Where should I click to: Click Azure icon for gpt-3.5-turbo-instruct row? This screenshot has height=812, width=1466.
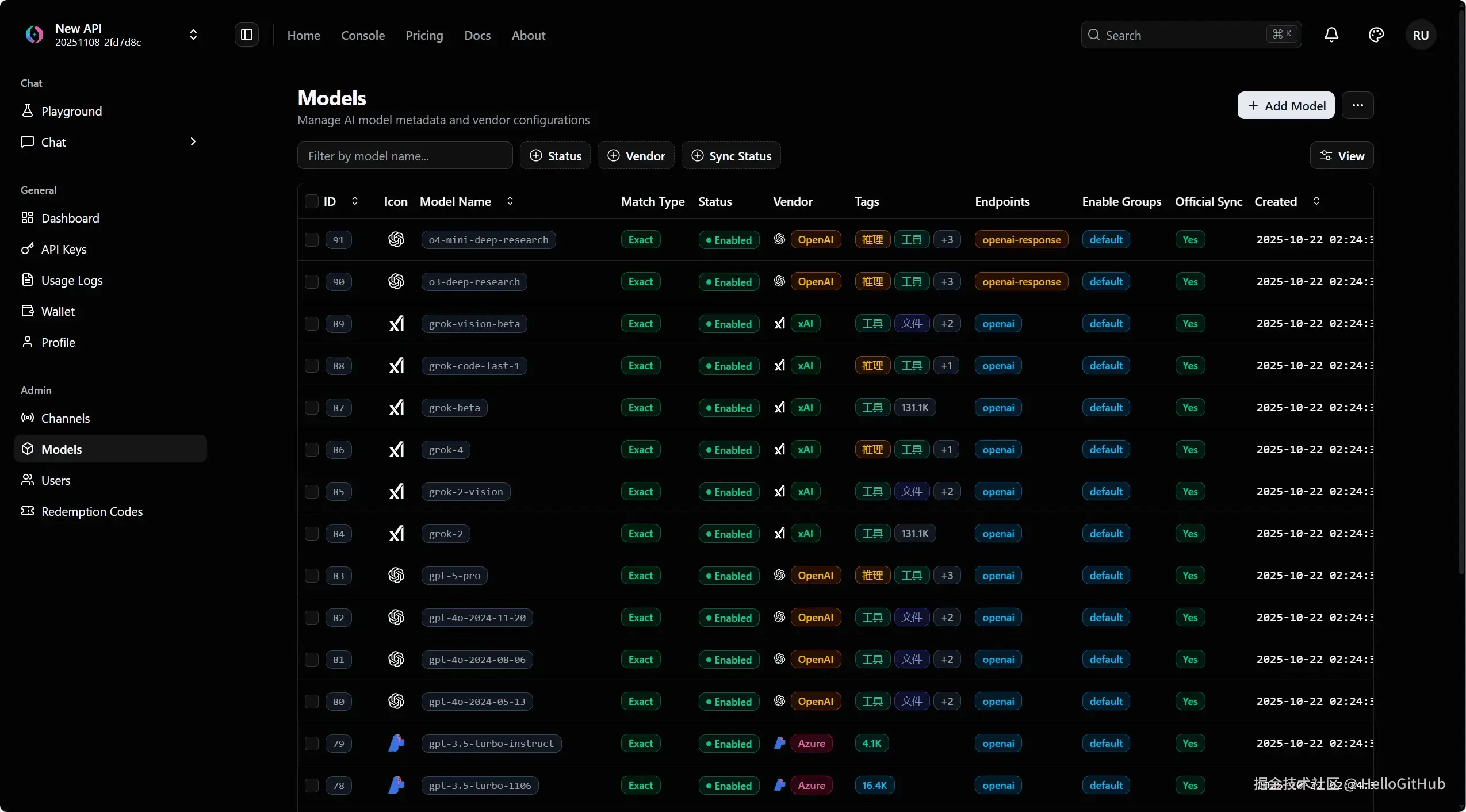click(x=396, y=744)
